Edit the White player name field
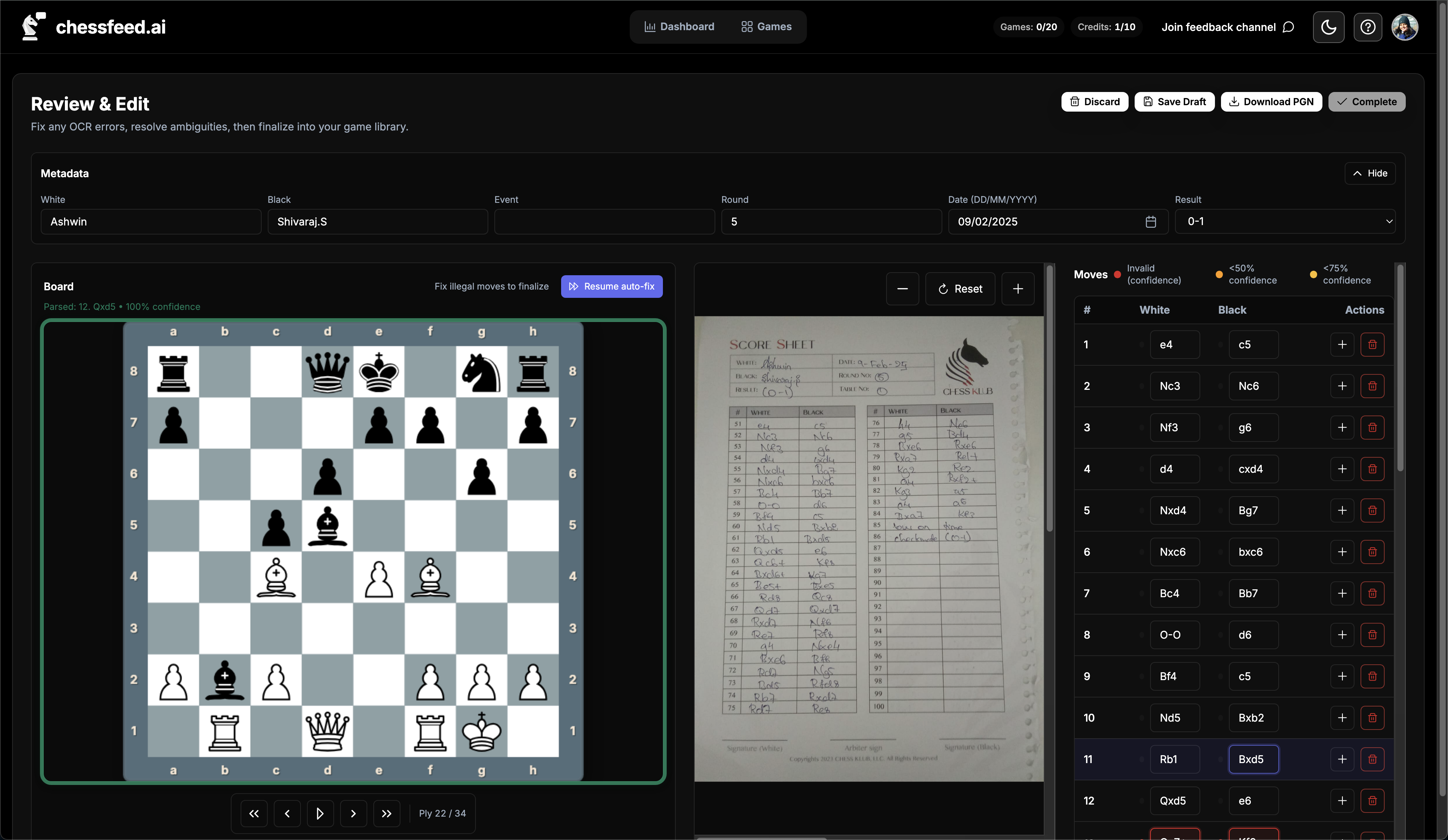 150,222
